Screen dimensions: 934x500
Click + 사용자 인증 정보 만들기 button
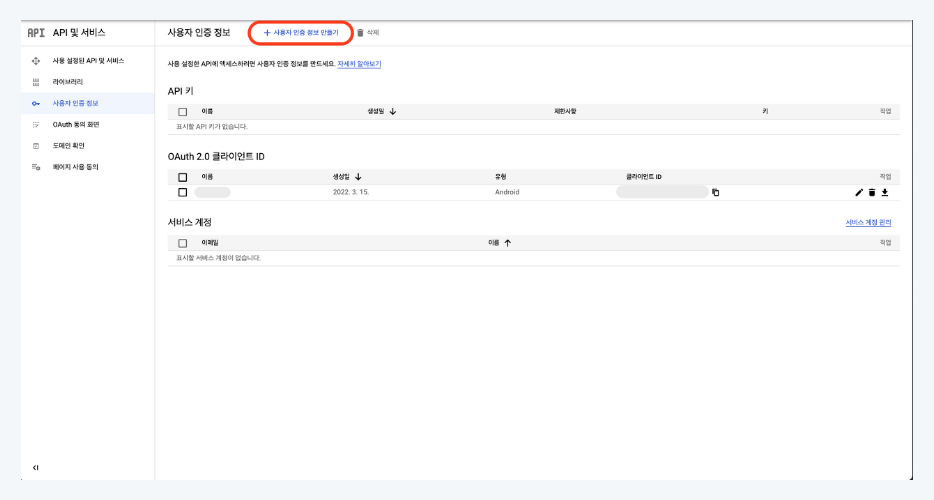pyautogui.click(x=301, y=33)
